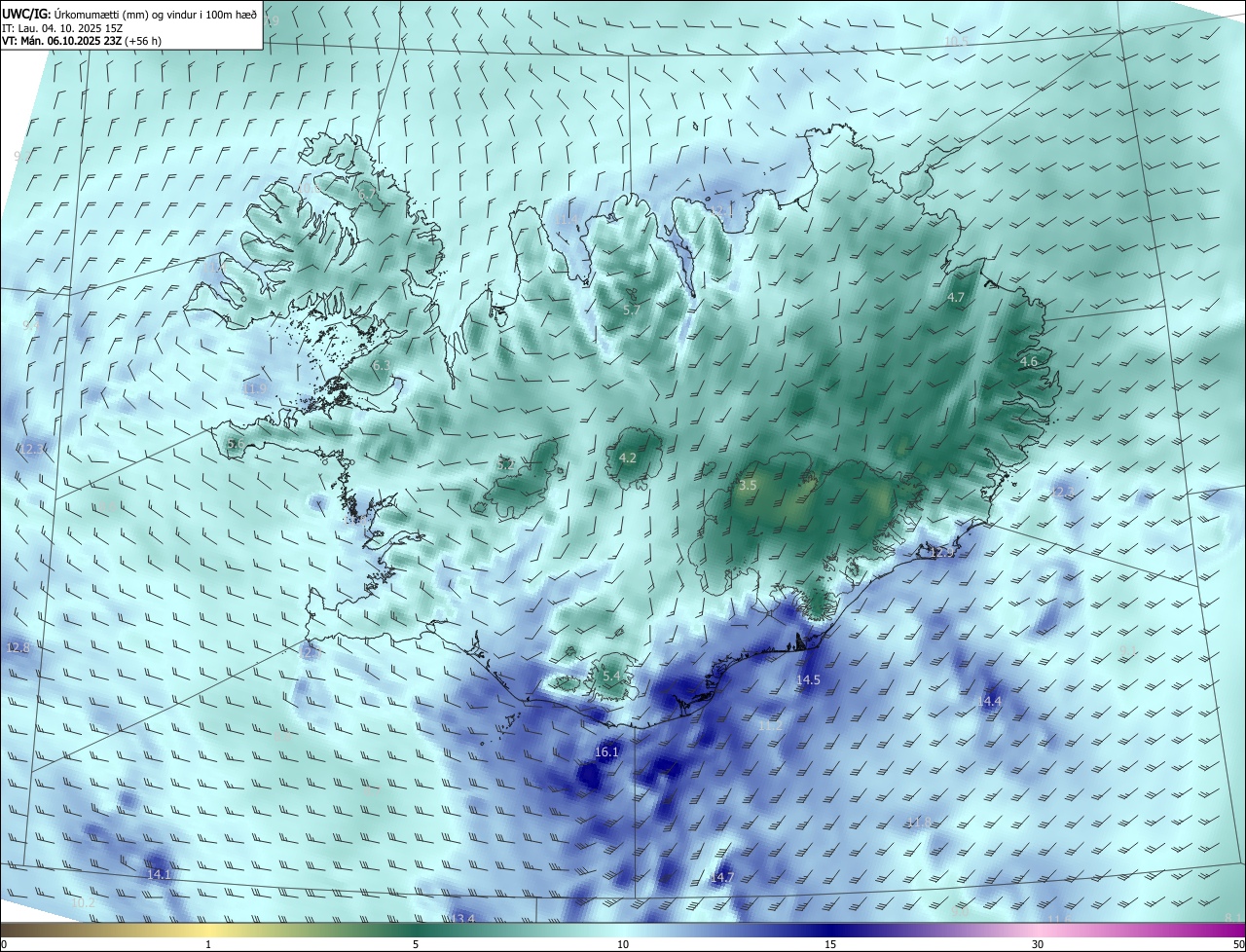Viewport: 1246px width, 952px height.
Task: Click the 5.6 value on the Snæfellsnes peninsula
Action: [236, 444]
